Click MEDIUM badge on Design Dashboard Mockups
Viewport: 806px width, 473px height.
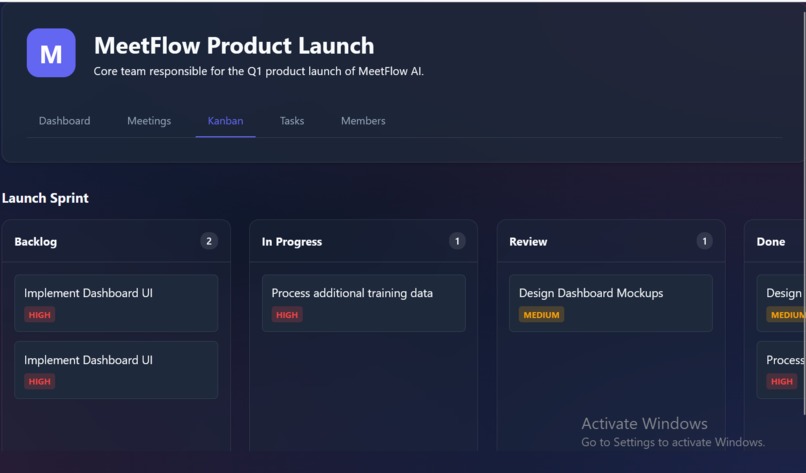[x=541, y=315]
